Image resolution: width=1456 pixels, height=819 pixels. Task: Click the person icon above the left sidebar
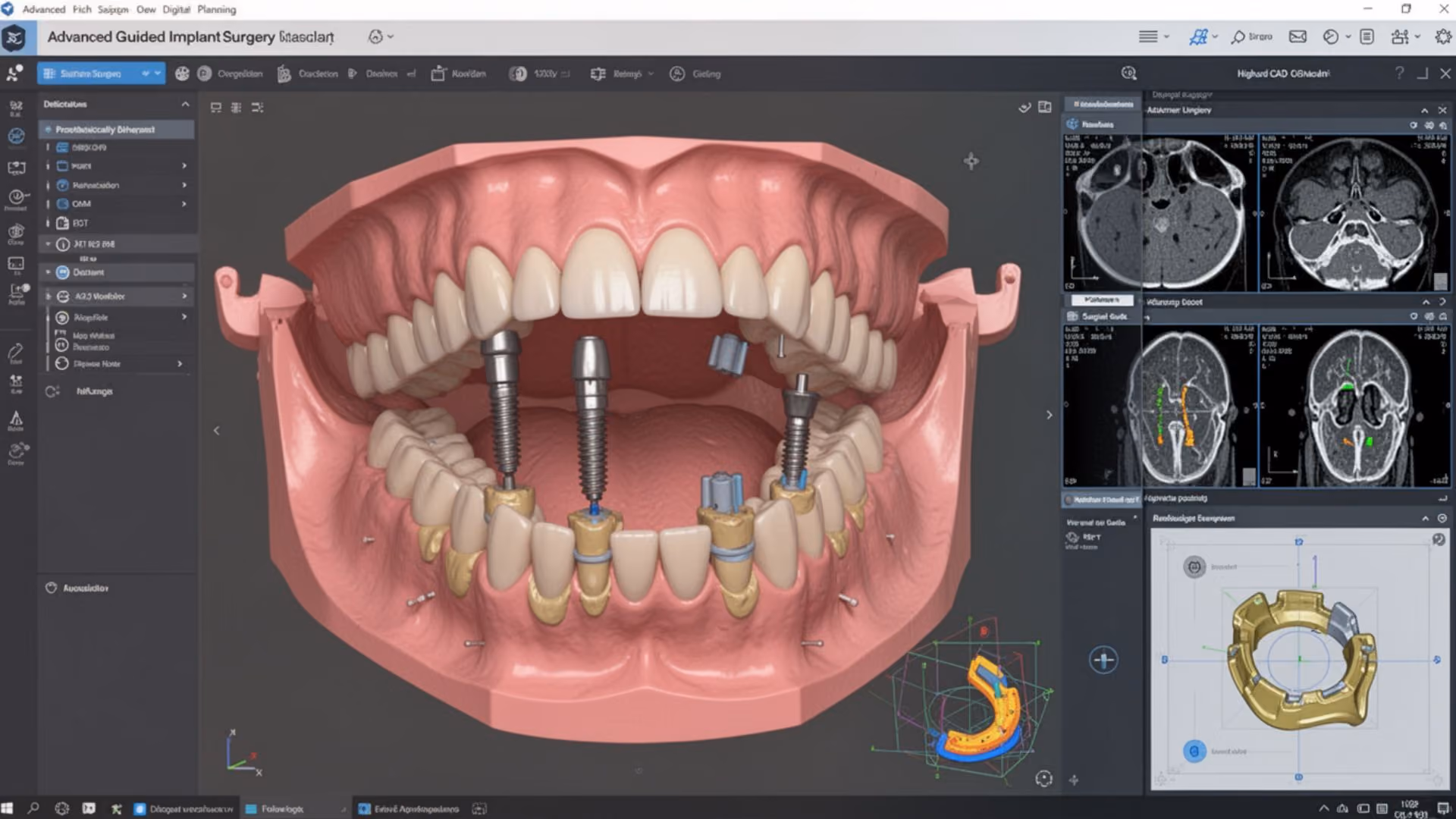[x=14, y=74]
